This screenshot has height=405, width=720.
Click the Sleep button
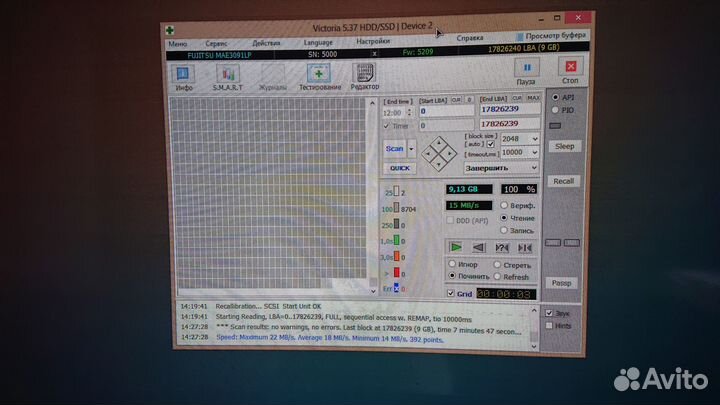point(564,146)
